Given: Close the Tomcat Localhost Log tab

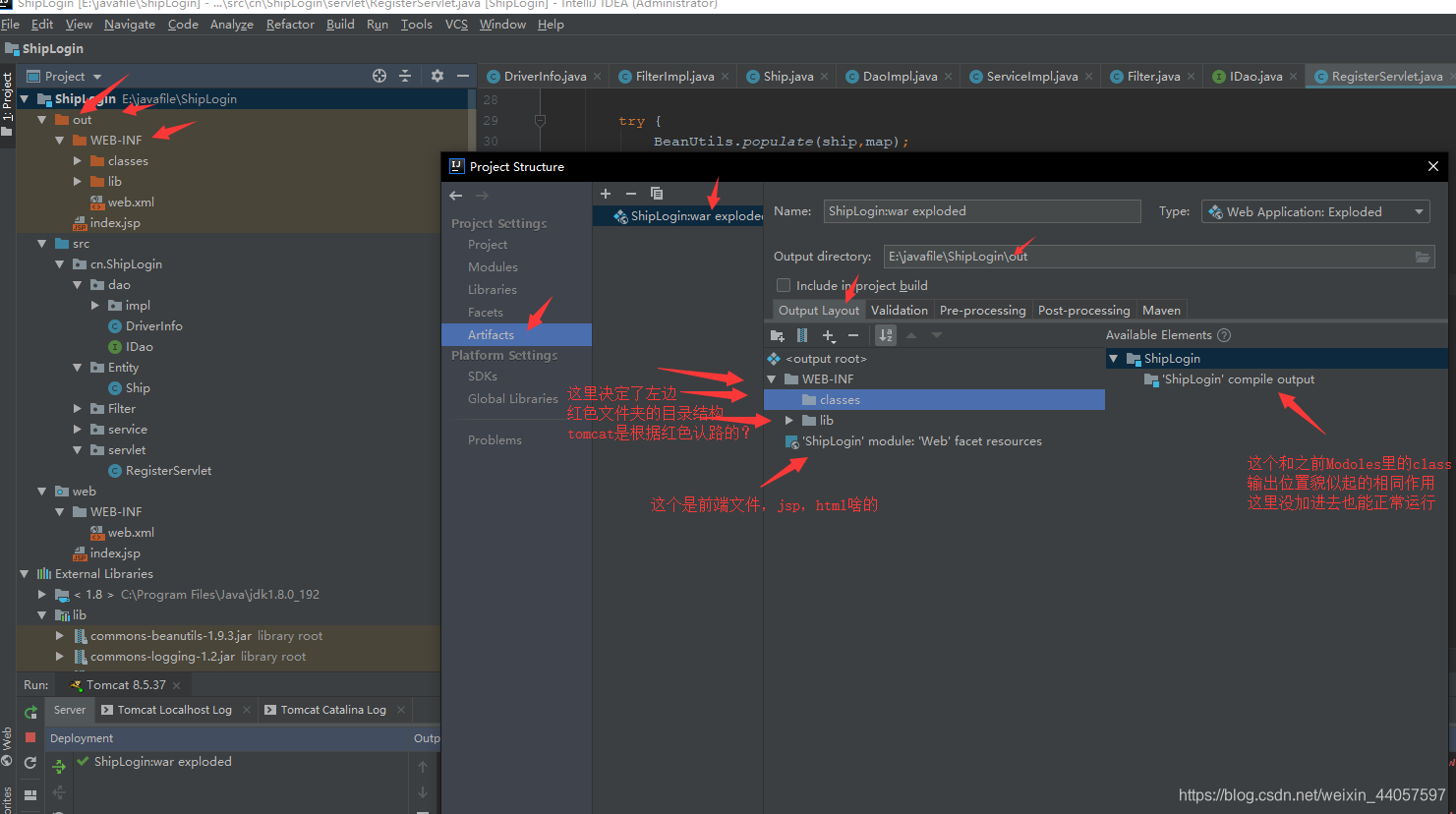Looking at the screenshot, I should pyautogui.click(x=247, y=710).
